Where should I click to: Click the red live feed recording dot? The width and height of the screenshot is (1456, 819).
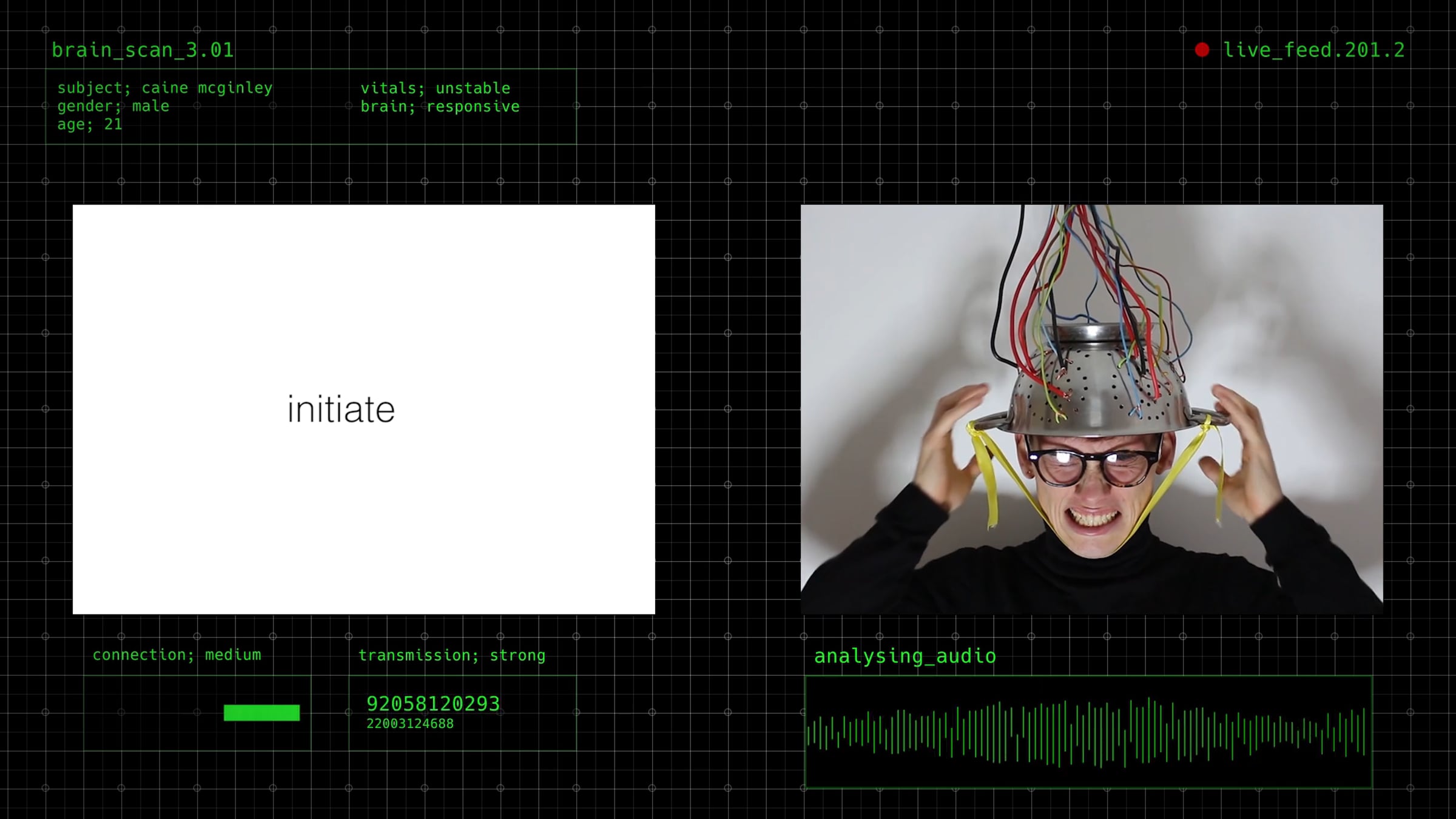pyautogui.click(x=1202, y=50)
